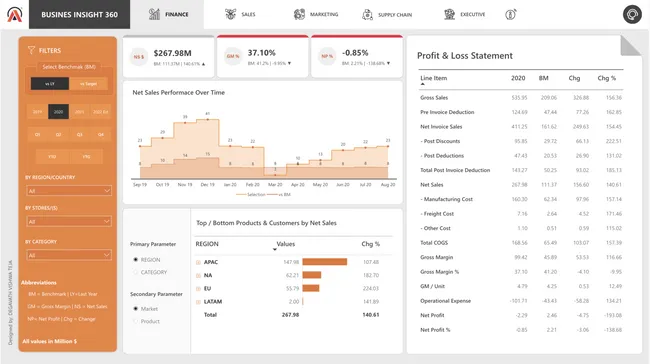
Task: Click the YTG filter button
Action: click(x=86, y=157)
